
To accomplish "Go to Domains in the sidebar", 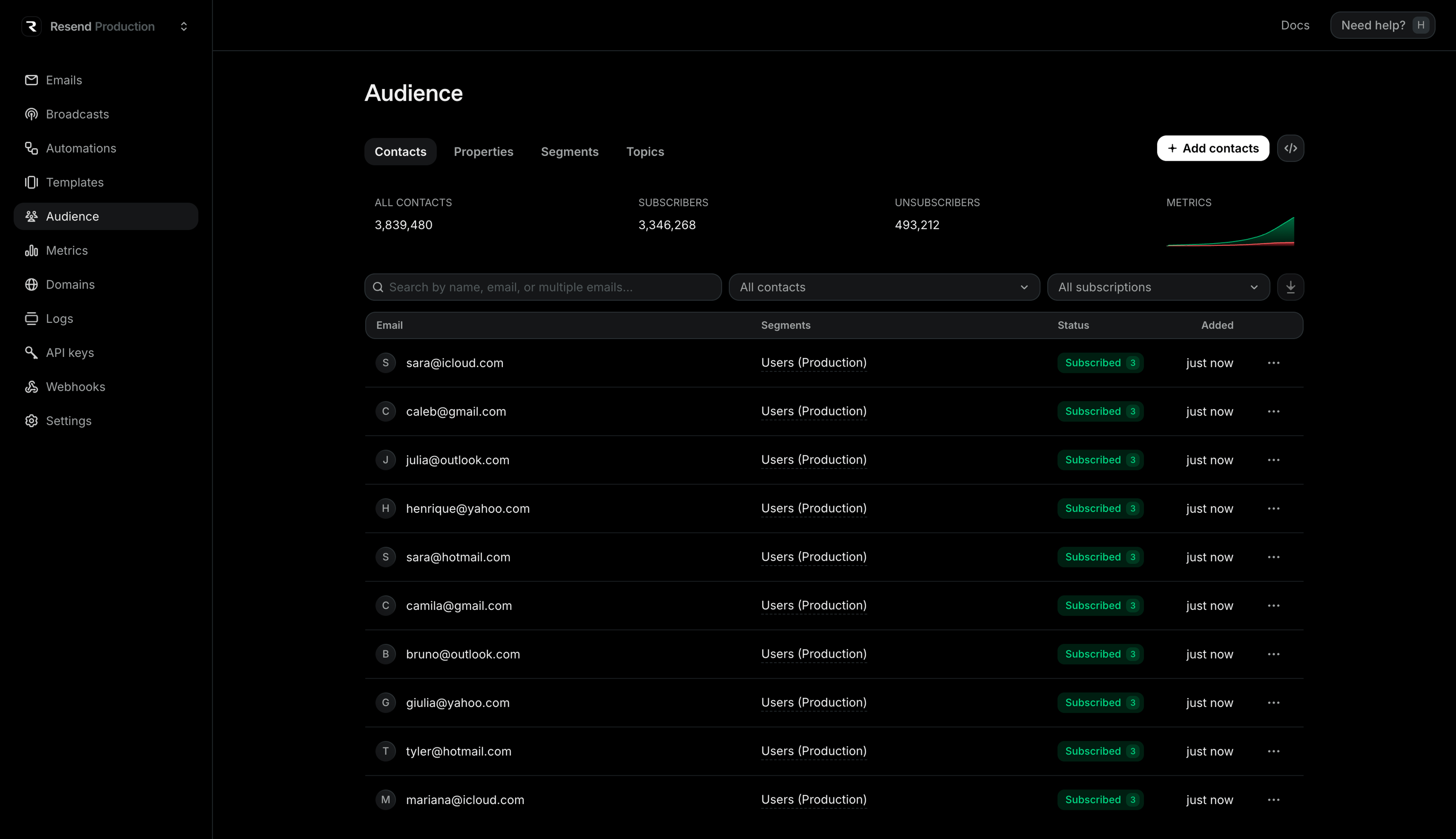I will 106,284.
